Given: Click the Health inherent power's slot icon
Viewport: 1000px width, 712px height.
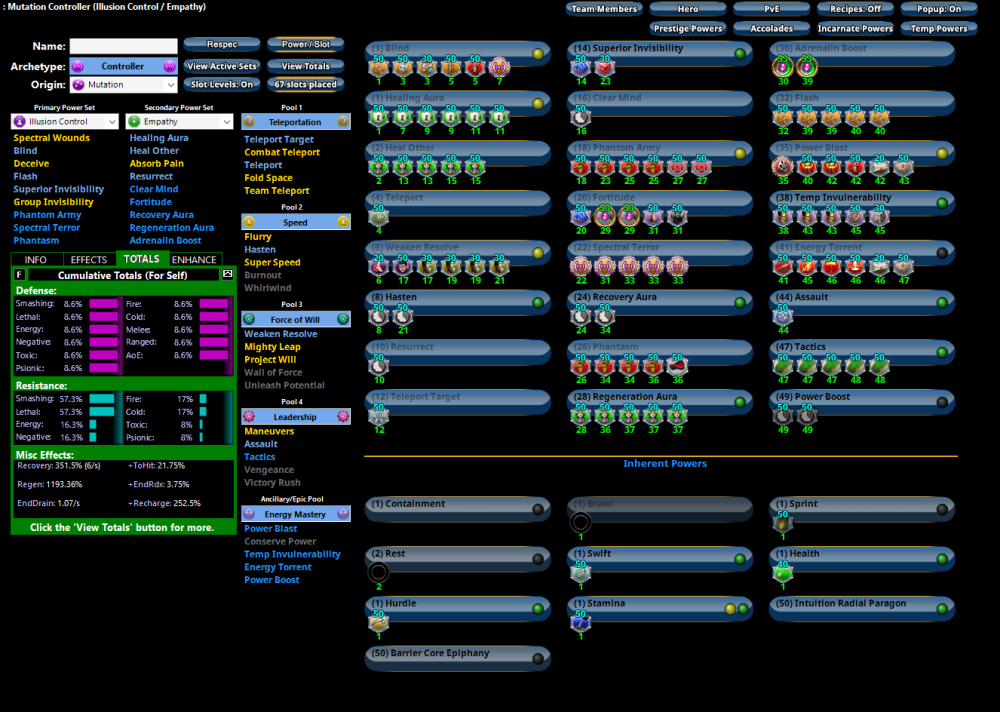Looking at the screenshot, I should click(783, 572).
